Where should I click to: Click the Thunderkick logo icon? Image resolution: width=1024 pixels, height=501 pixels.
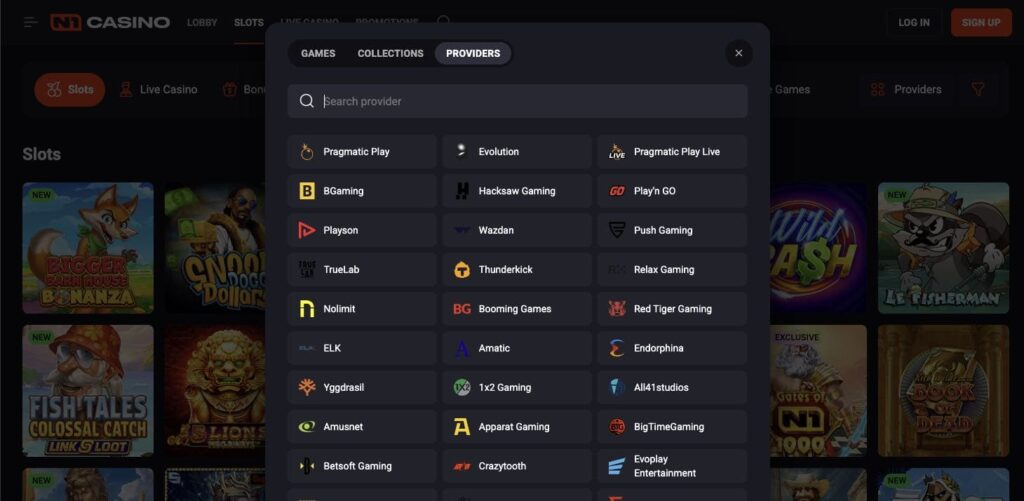(462, 270)
